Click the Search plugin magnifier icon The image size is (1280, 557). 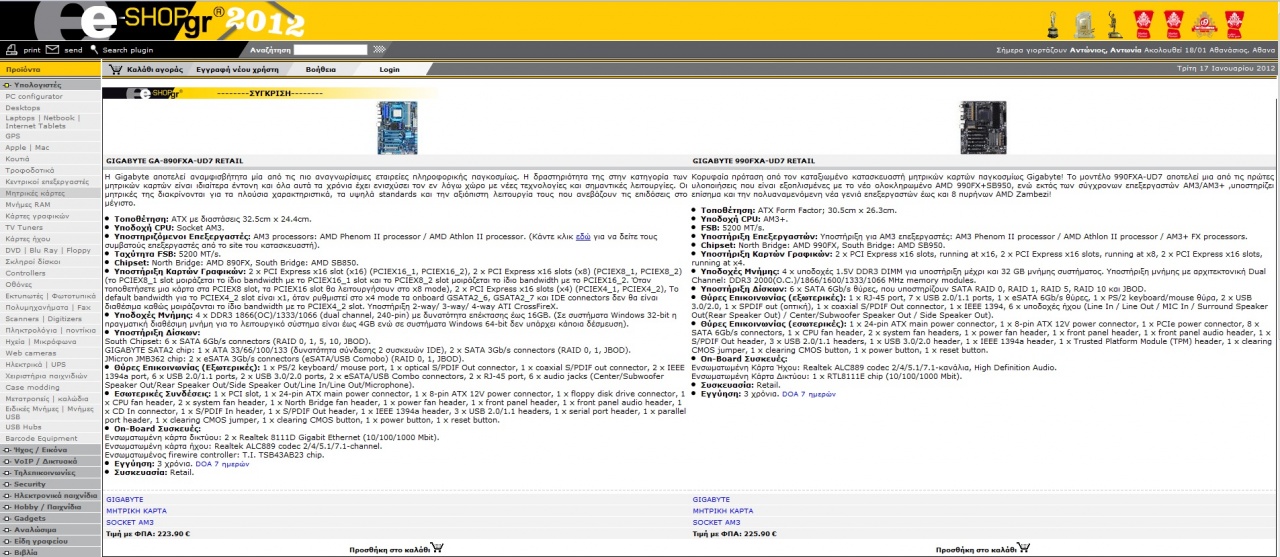point(94,49)
